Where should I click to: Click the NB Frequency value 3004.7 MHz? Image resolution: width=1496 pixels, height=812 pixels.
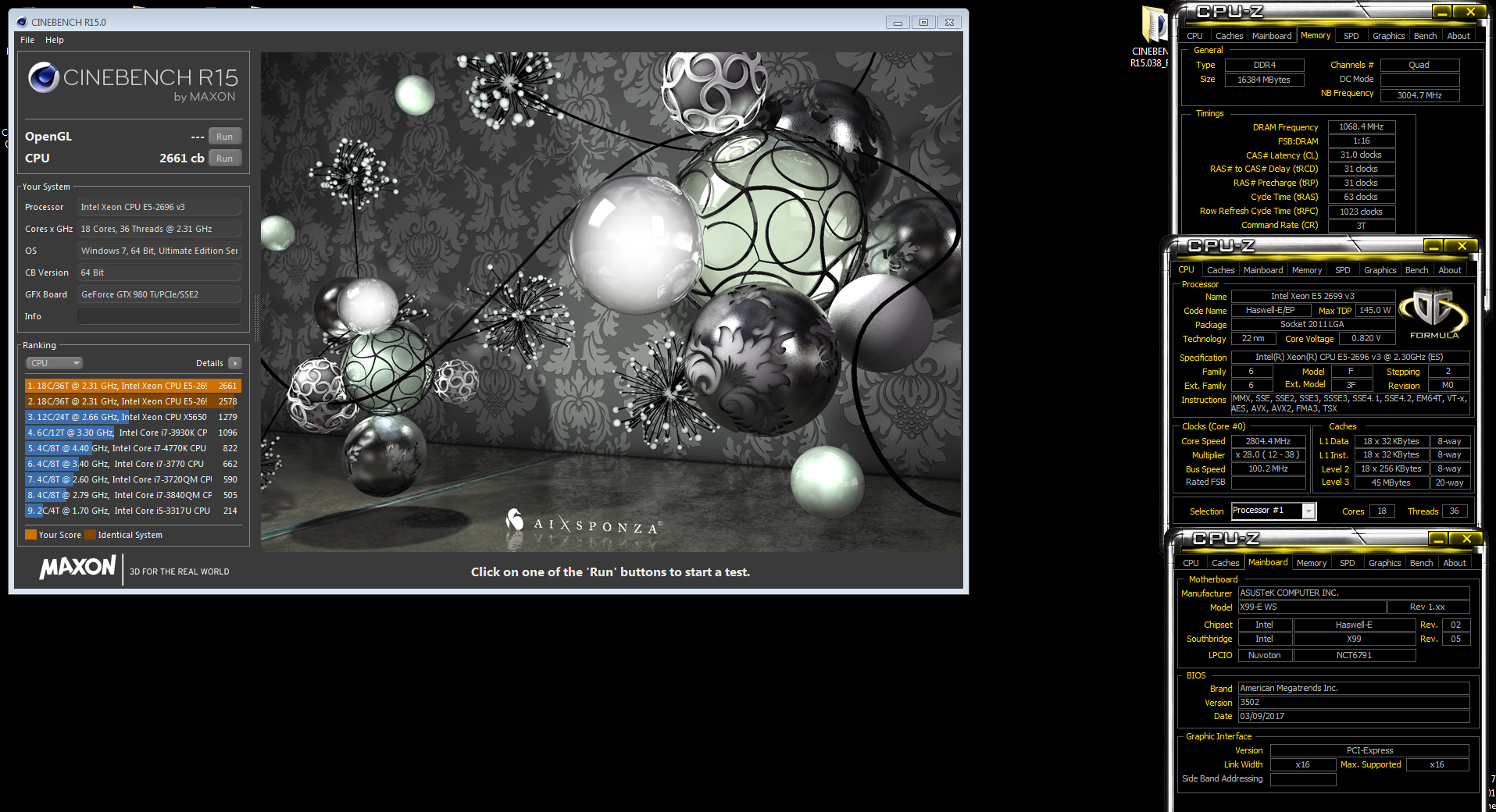coord(1419,95)
